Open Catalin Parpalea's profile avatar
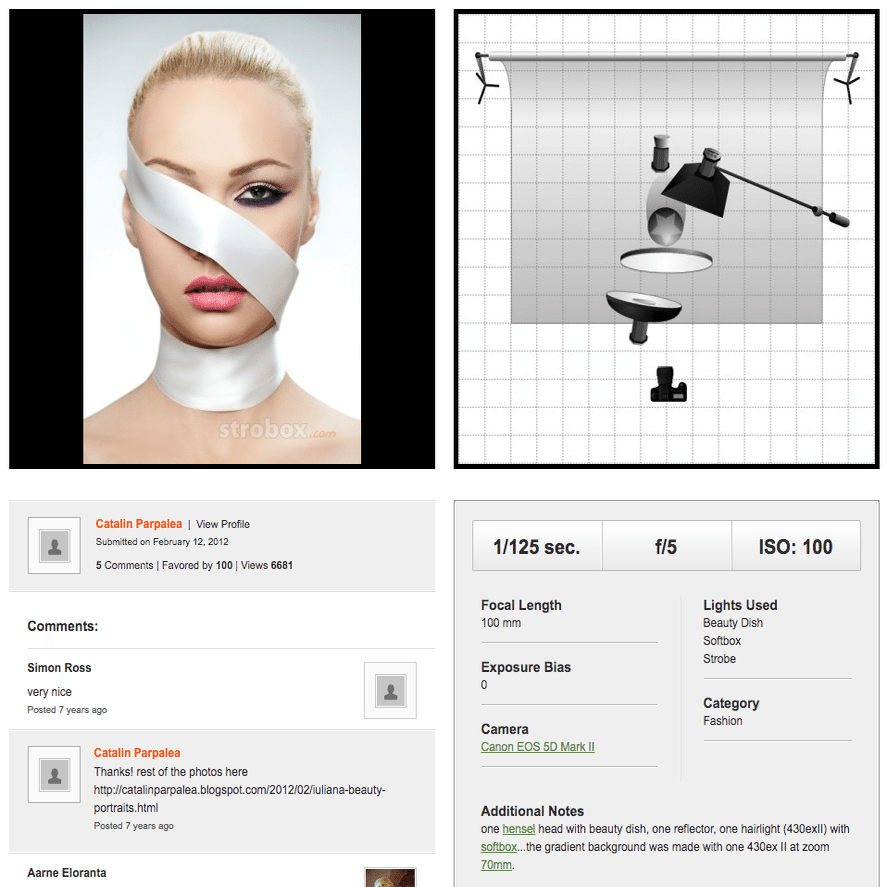The width and height of the screenshot is (887, 887). coord(54,545)
